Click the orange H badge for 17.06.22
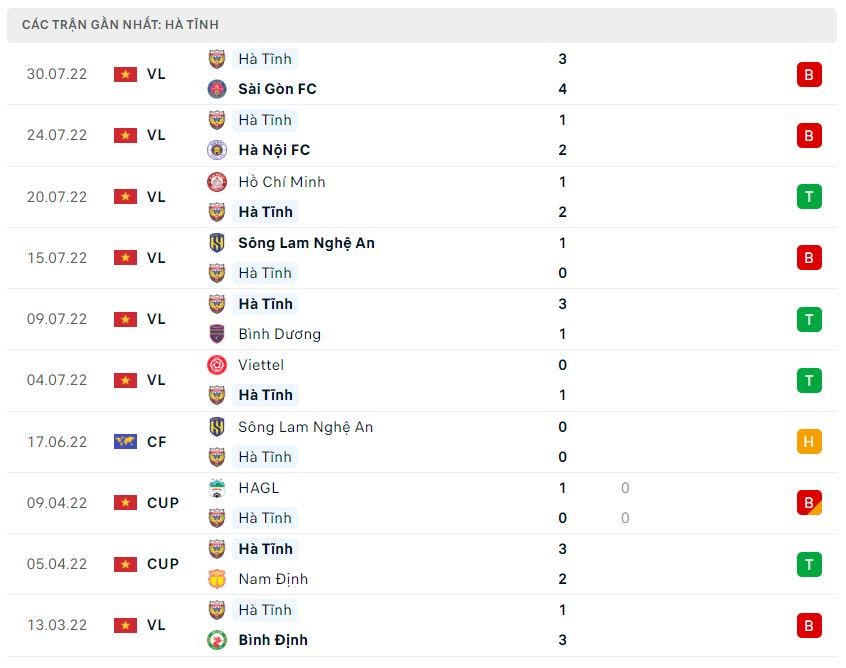 (809, 441)
